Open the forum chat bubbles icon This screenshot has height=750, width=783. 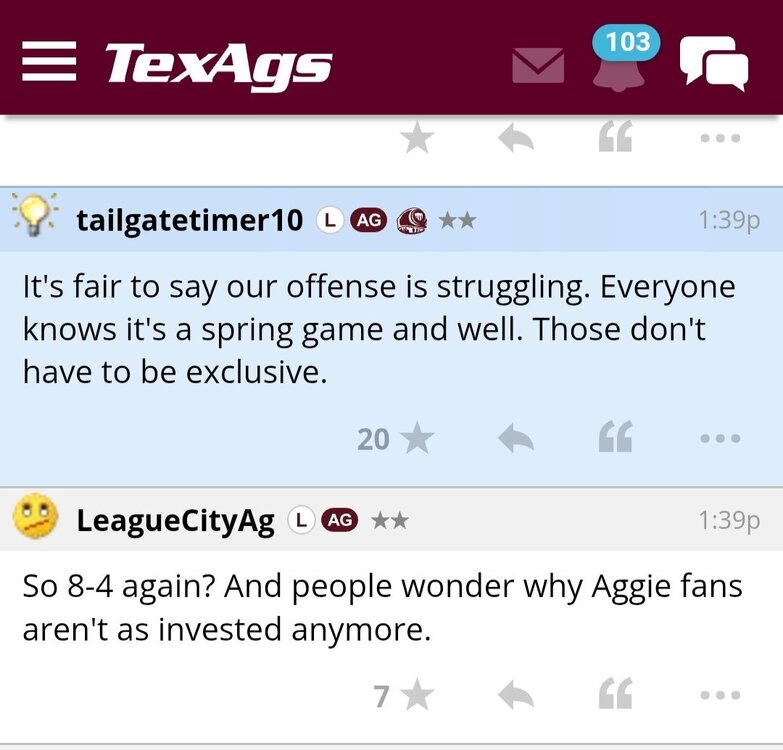coord(713,63)
